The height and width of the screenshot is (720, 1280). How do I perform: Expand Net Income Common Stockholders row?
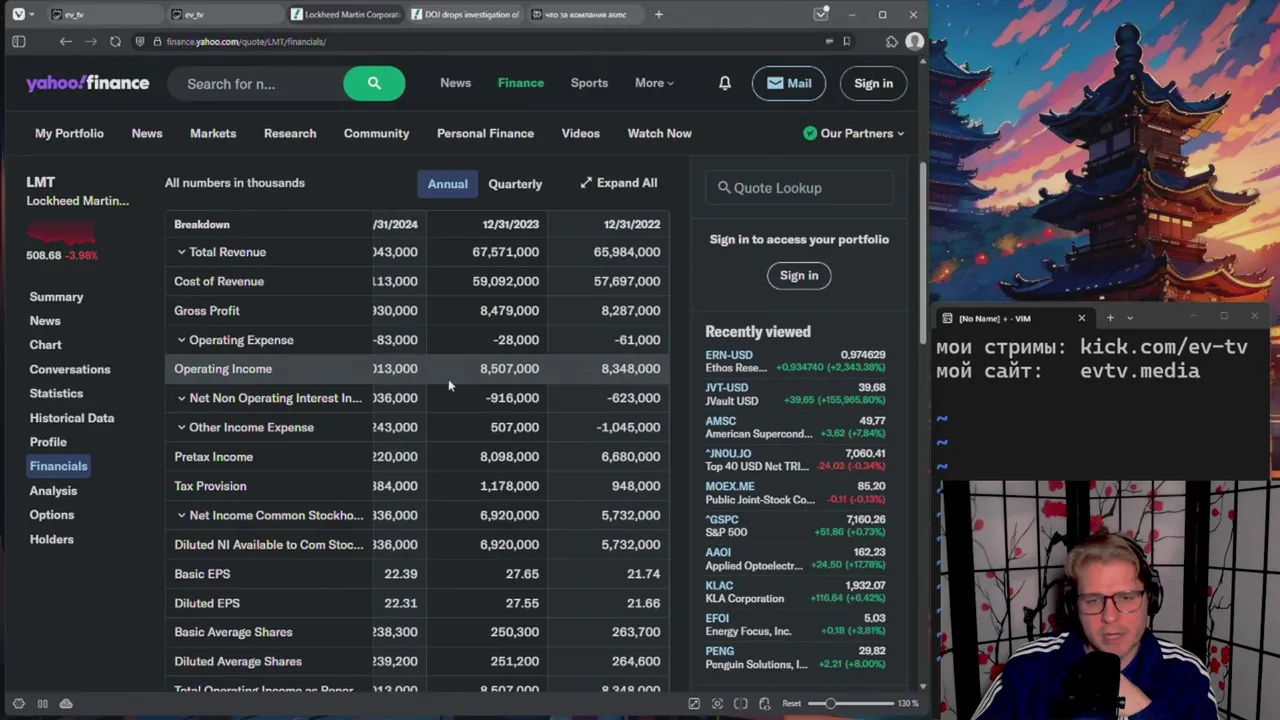181,515
